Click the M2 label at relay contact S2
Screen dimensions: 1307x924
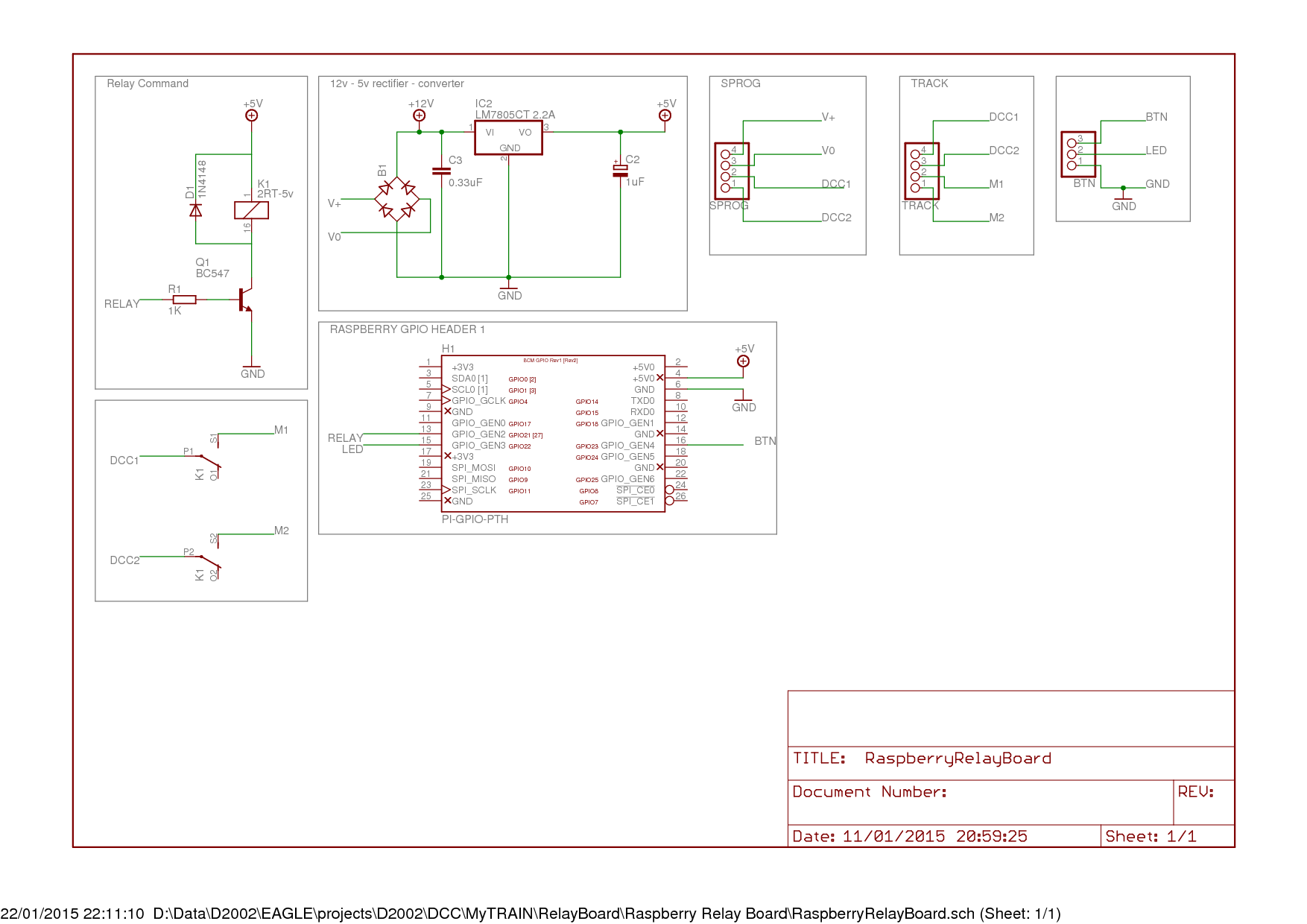click(281, 531)
